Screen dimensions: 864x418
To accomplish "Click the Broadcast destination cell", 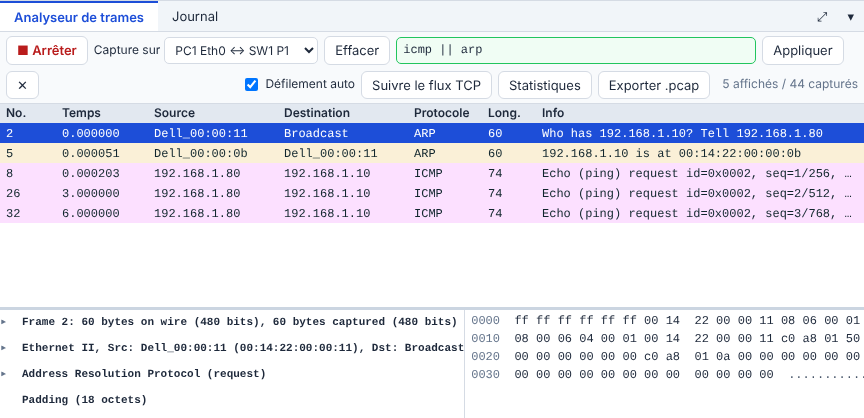I will pos(316,133).
